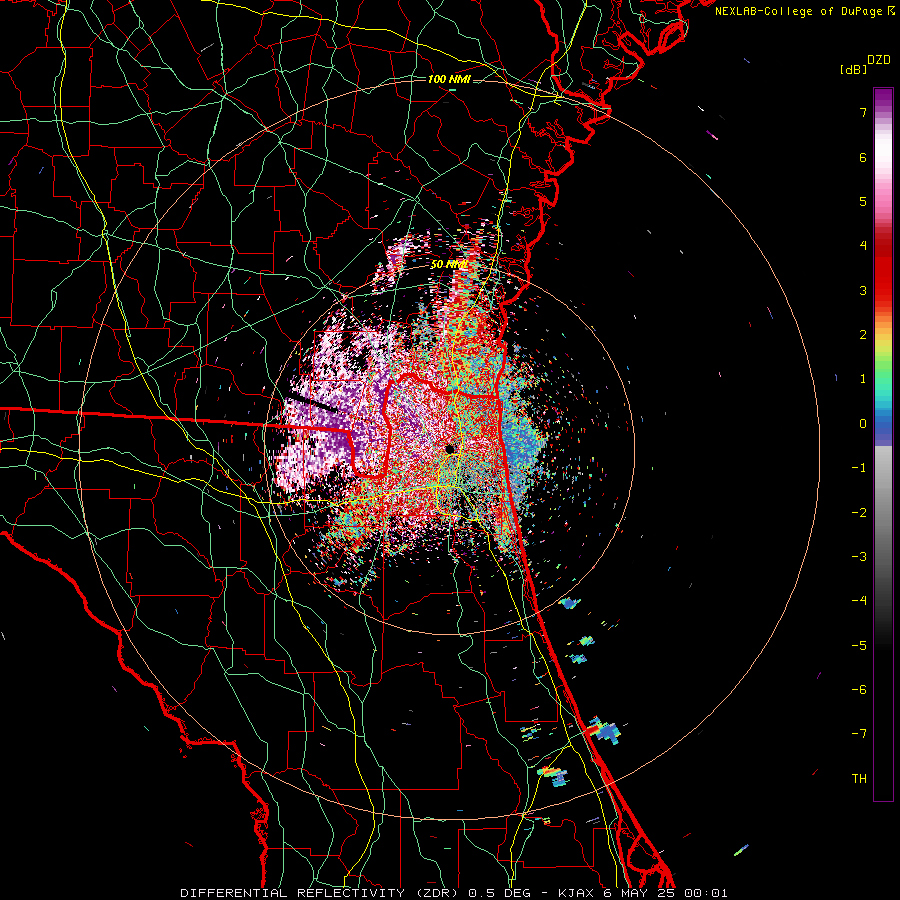
Task: Select the -6 tick on the color scale
Action: click(x=859, y=689)
